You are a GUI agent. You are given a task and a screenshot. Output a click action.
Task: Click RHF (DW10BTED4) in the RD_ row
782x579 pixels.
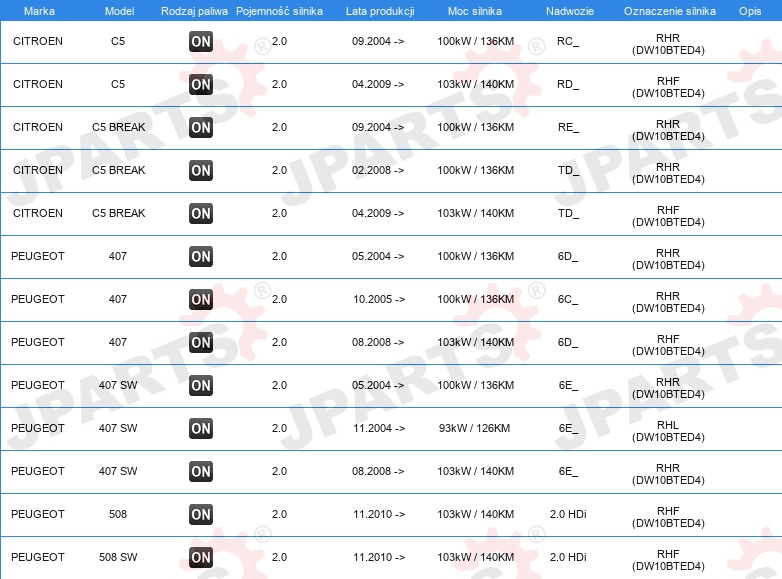(x=668, y=87)
